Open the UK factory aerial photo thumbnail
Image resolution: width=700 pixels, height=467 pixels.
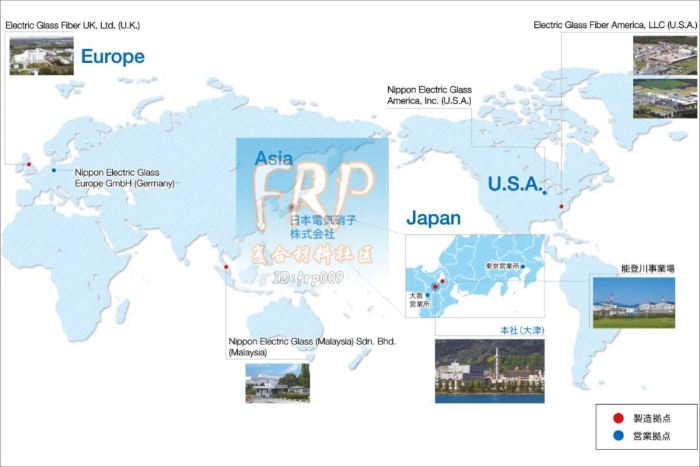(x=42, y=56)
